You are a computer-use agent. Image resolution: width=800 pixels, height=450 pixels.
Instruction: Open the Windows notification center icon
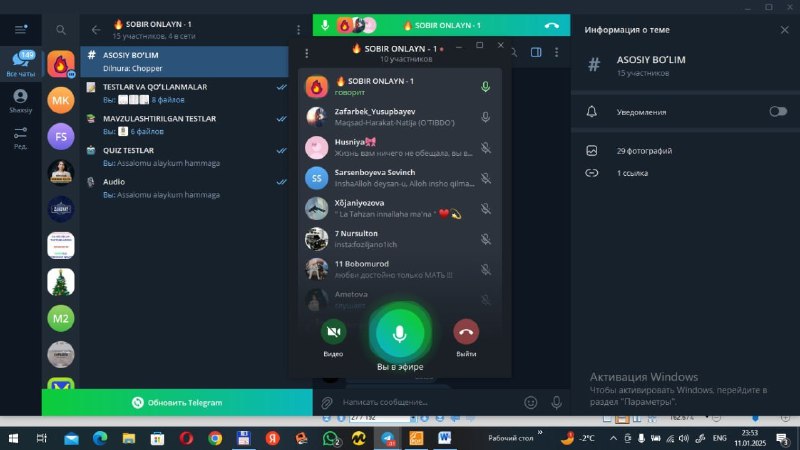coord(783,438)
